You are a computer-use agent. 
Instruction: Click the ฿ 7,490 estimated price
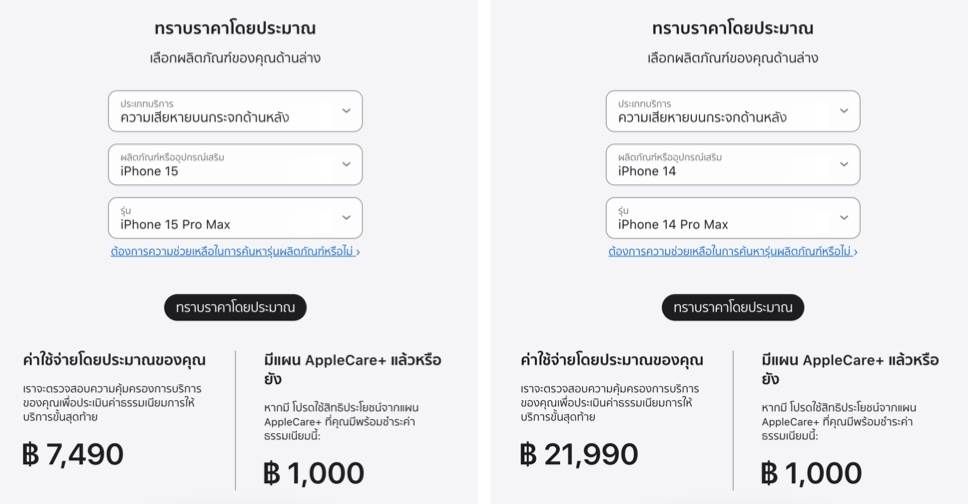(73, 455)
